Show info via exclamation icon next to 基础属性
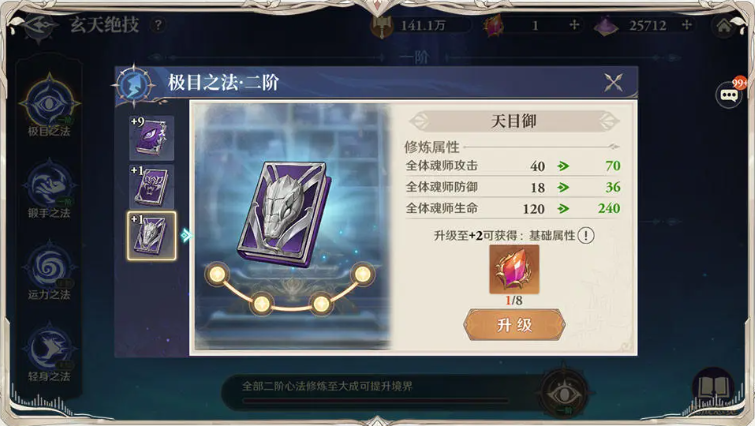 586,235
